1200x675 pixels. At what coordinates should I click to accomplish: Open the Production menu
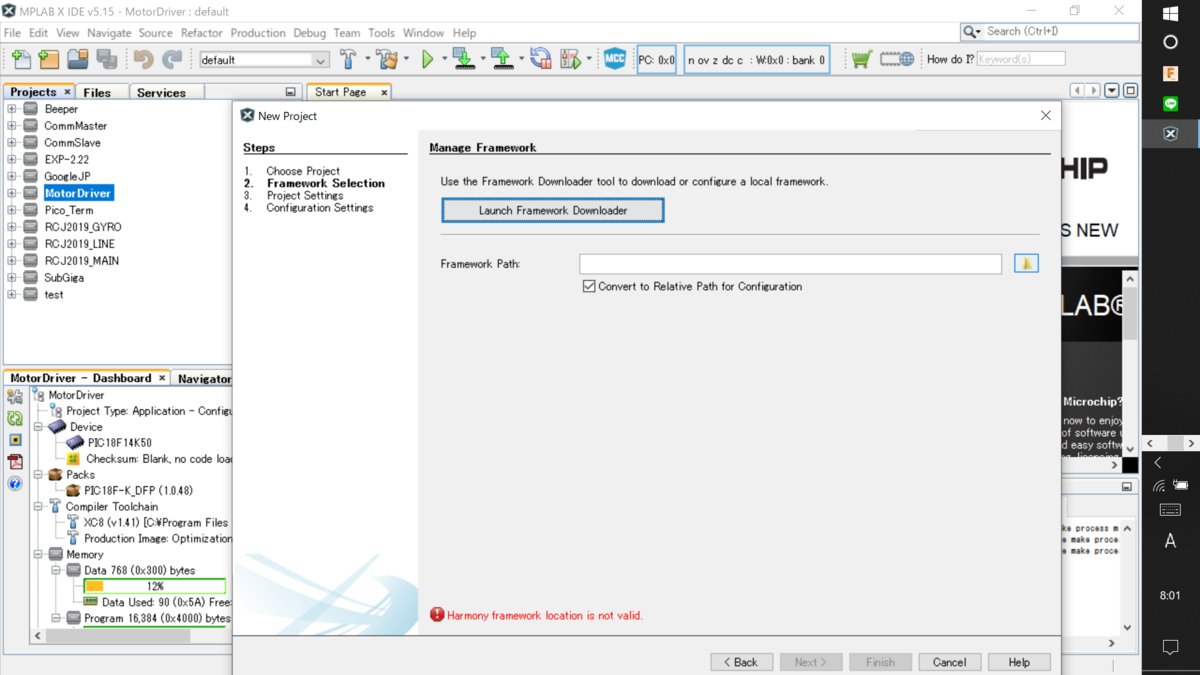pyautogui.click(x=258, y=33)
